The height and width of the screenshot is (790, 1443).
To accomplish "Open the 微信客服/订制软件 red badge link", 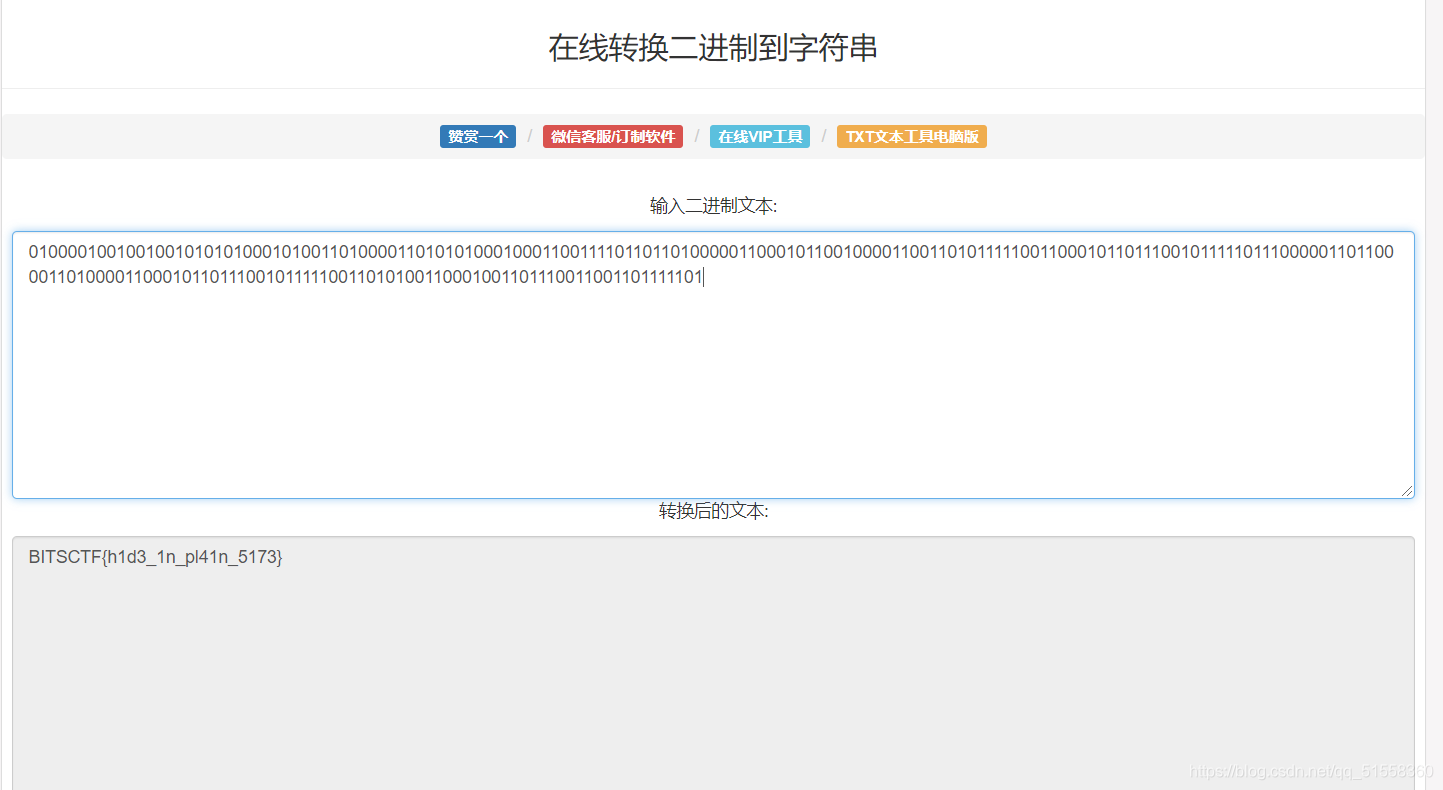I will [x=613, y=137].
